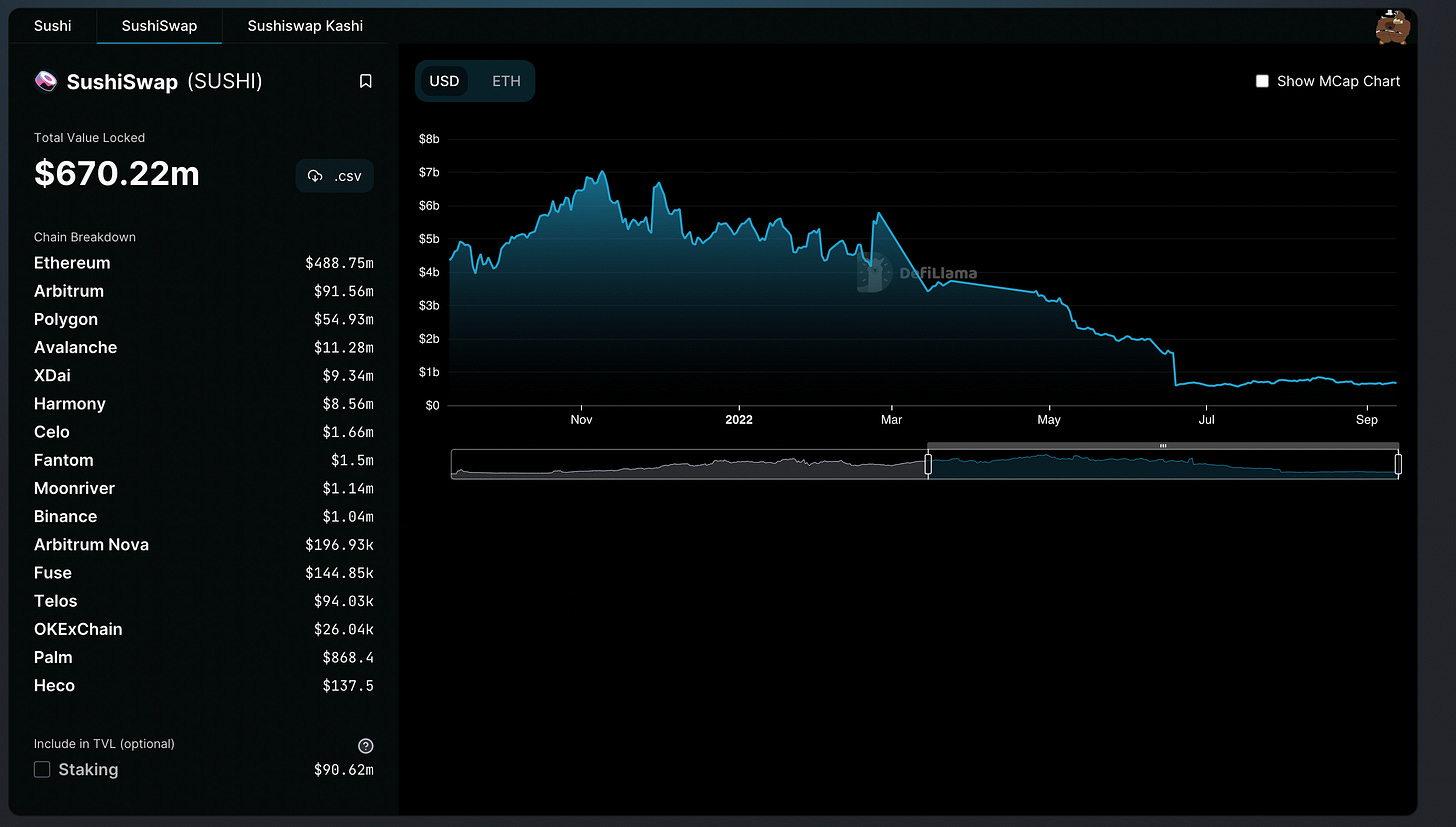
Task: Click the XDai chain row
Action: coord(204,375)
